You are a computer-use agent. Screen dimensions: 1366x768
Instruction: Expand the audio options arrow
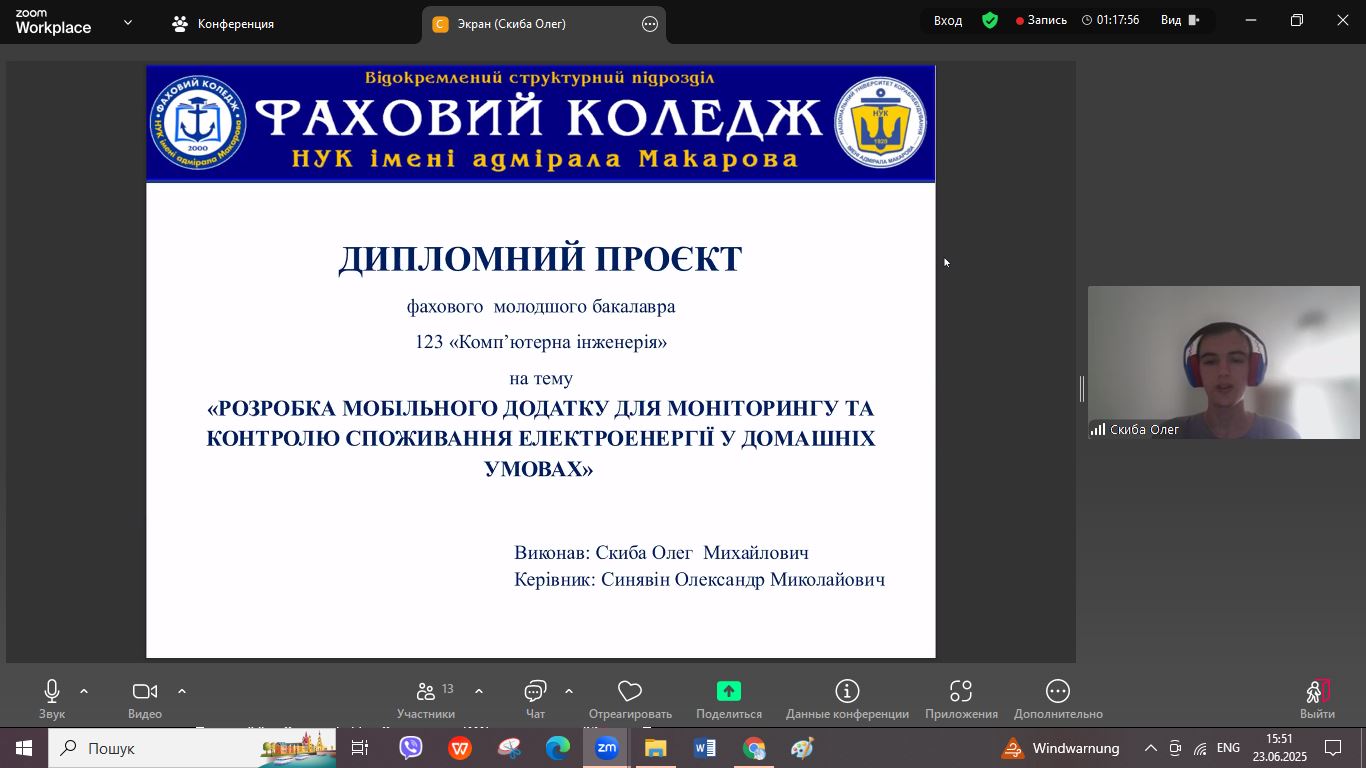[x=84, y=691]
